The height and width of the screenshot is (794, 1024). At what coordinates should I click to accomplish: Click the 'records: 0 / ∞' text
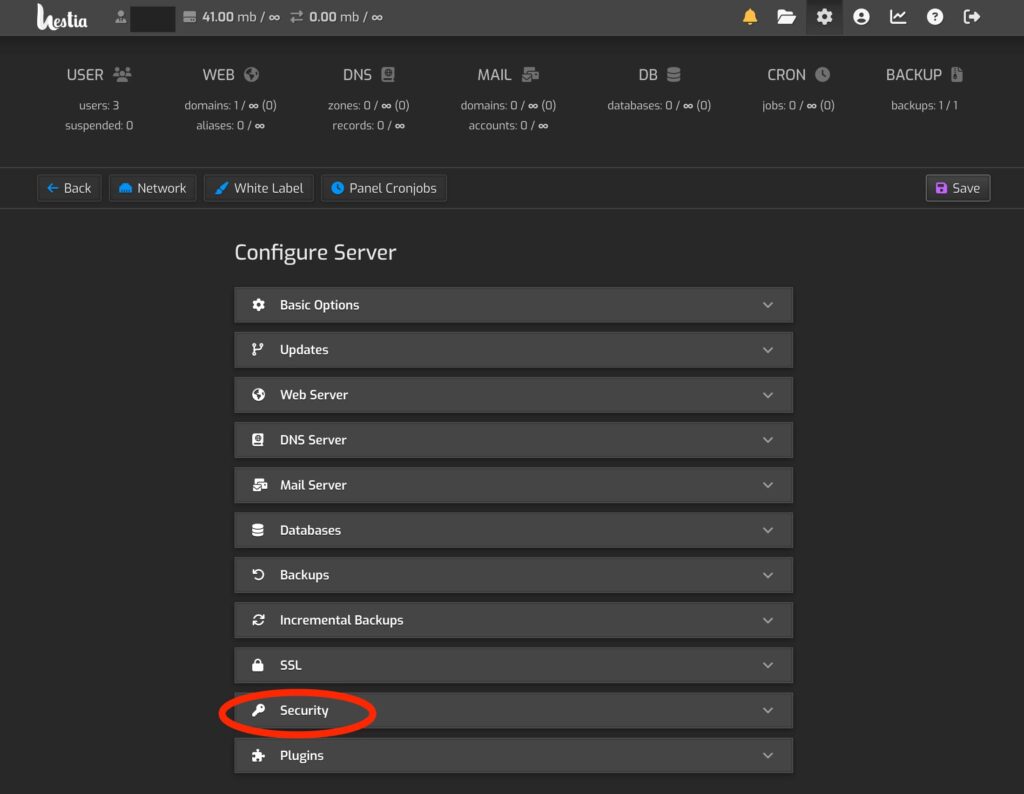pos(368,125)
